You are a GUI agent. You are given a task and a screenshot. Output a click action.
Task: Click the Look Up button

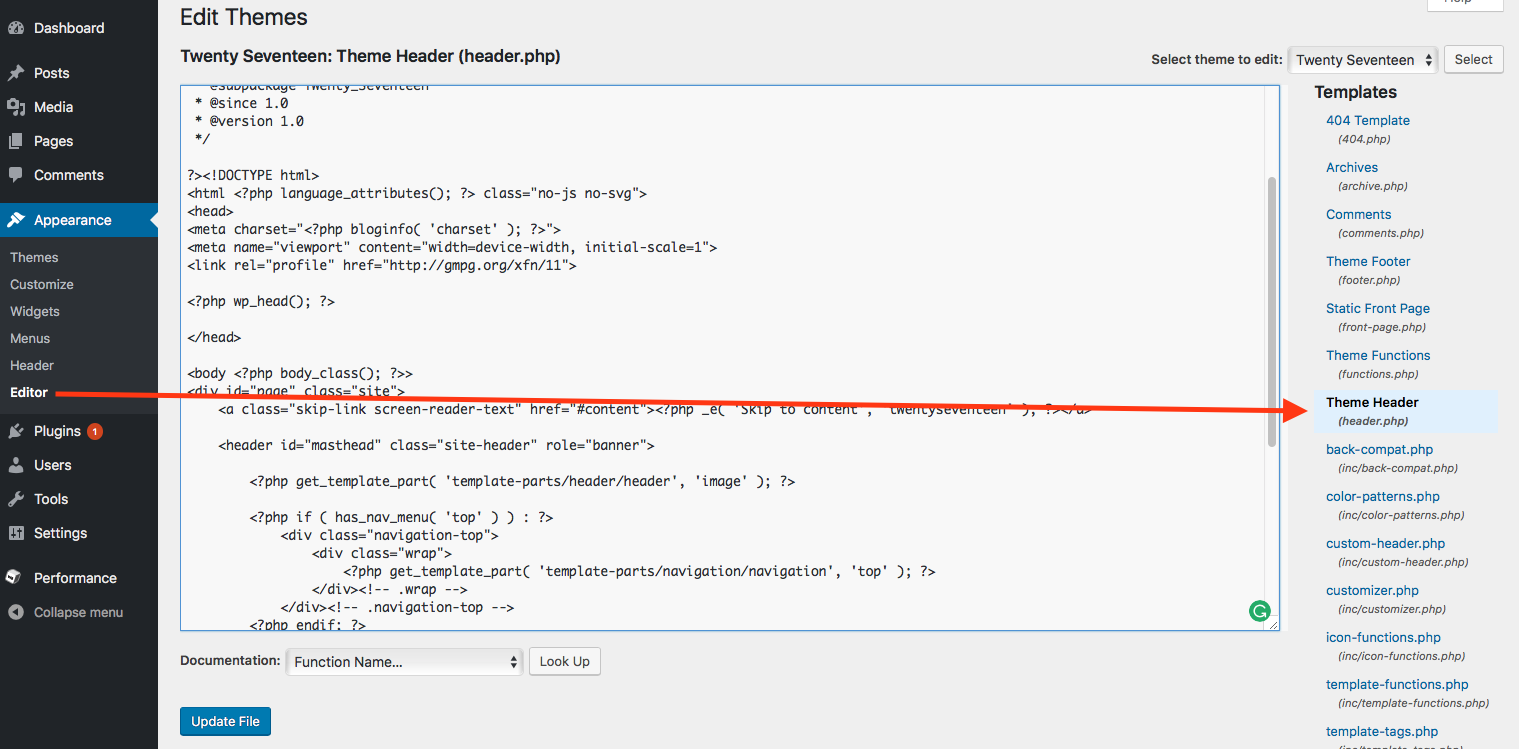(x=565, y=661)
